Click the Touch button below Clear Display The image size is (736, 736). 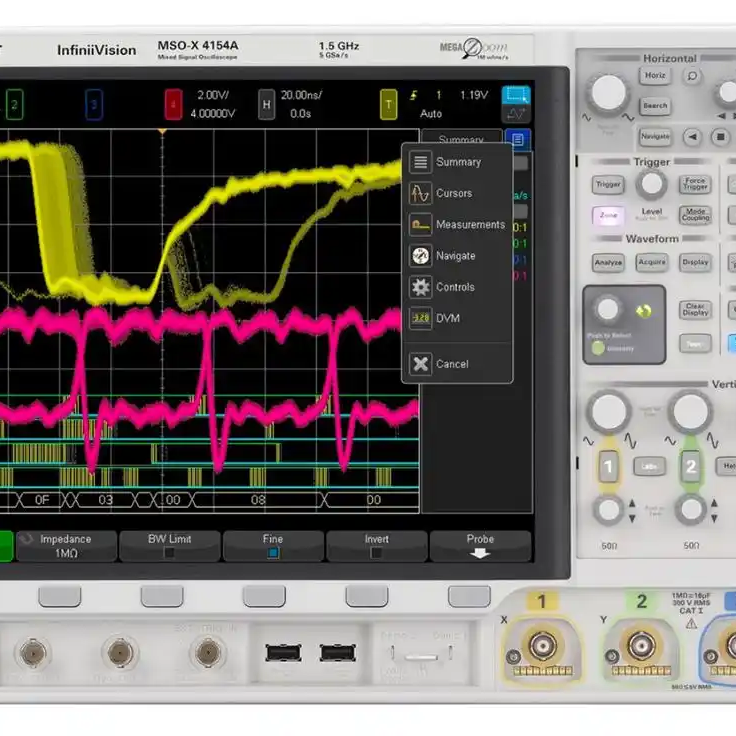pos(695,344)
